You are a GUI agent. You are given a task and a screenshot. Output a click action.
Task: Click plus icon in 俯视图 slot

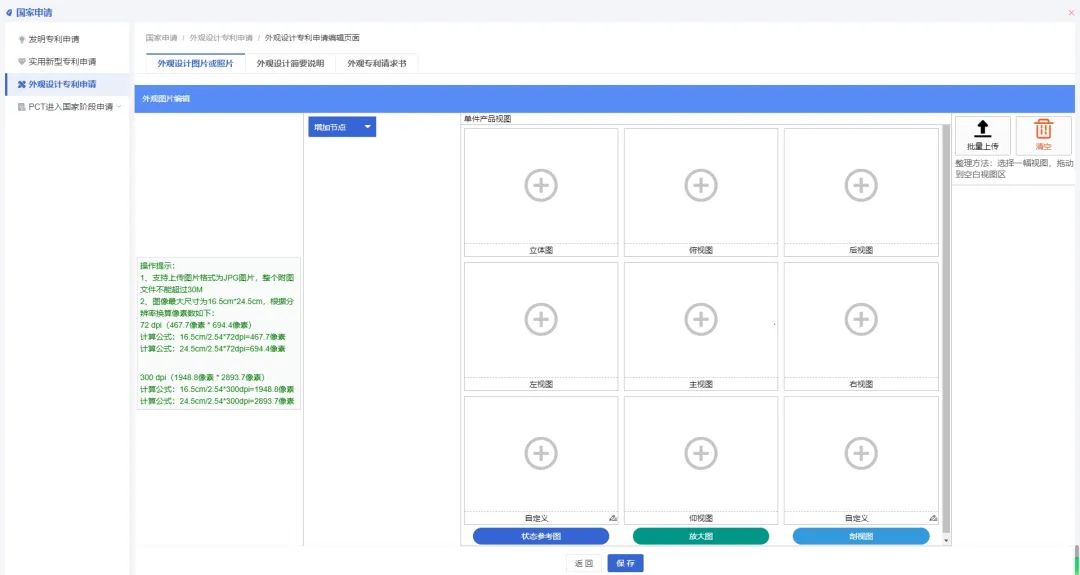[x=701, y=185]
